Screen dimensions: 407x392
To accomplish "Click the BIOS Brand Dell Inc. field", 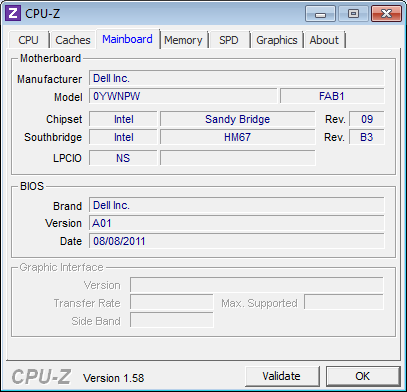I will (237, 205).
